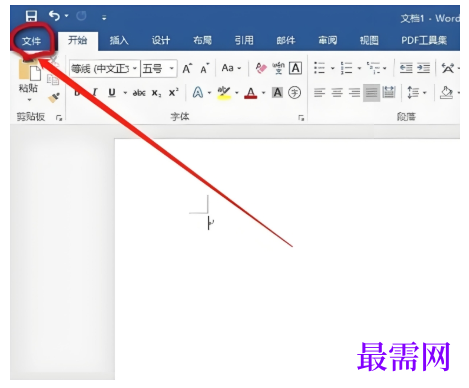469x388 pixels.
Task: Toggle Justify alignment
Action: (x=371, y=92)
